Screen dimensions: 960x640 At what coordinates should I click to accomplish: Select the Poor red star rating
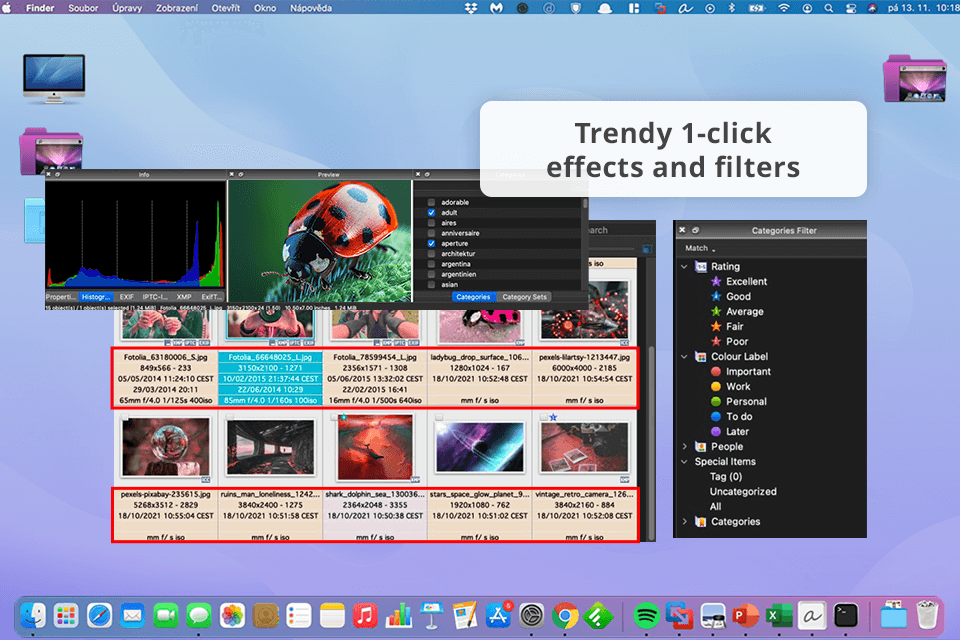(715, 342)
